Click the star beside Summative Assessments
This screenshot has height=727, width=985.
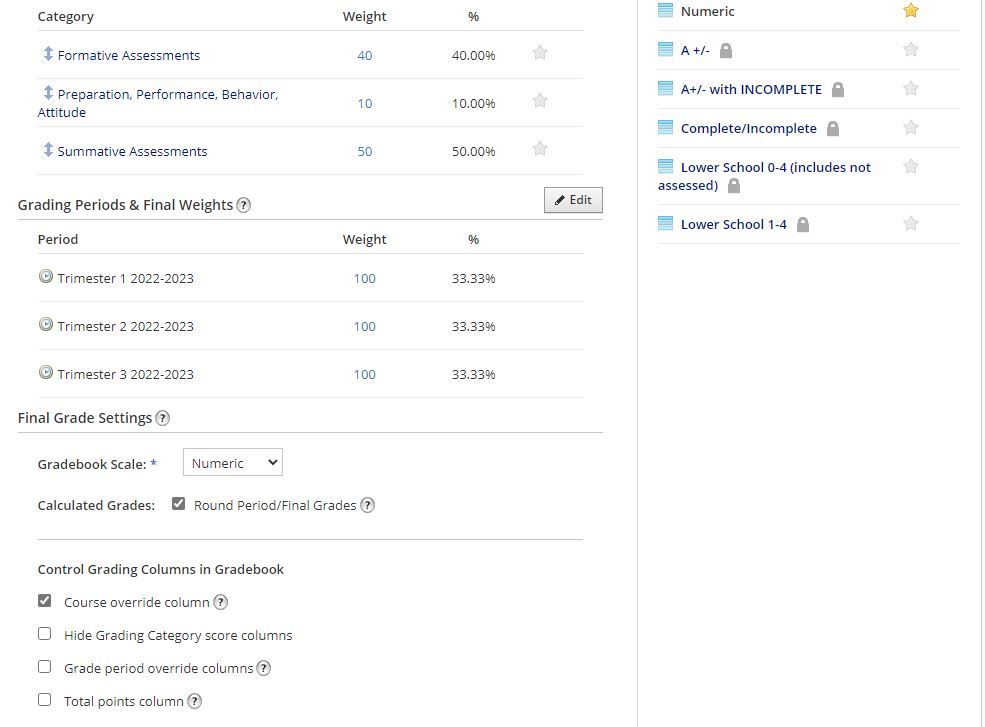tap(540, 149)
